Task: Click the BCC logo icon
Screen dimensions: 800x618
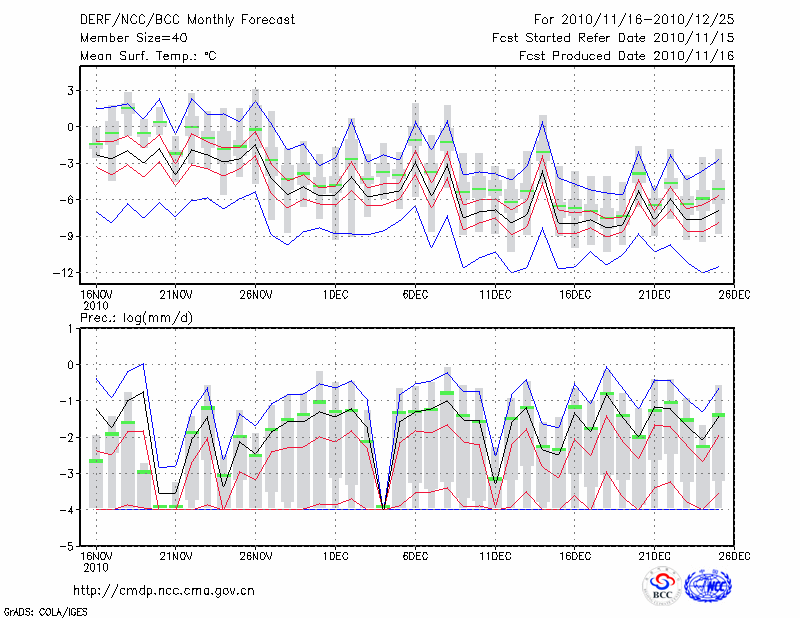Action: click(x=662, y=587)
